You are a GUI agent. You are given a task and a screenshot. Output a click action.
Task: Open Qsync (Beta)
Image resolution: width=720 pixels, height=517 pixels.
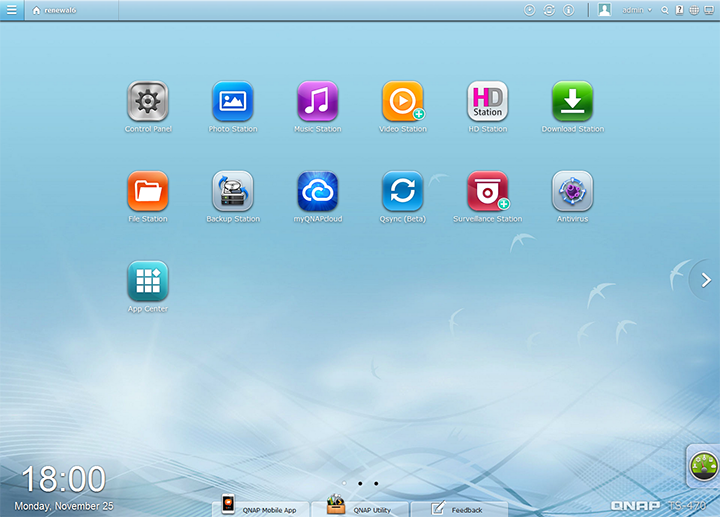[403, 191]
